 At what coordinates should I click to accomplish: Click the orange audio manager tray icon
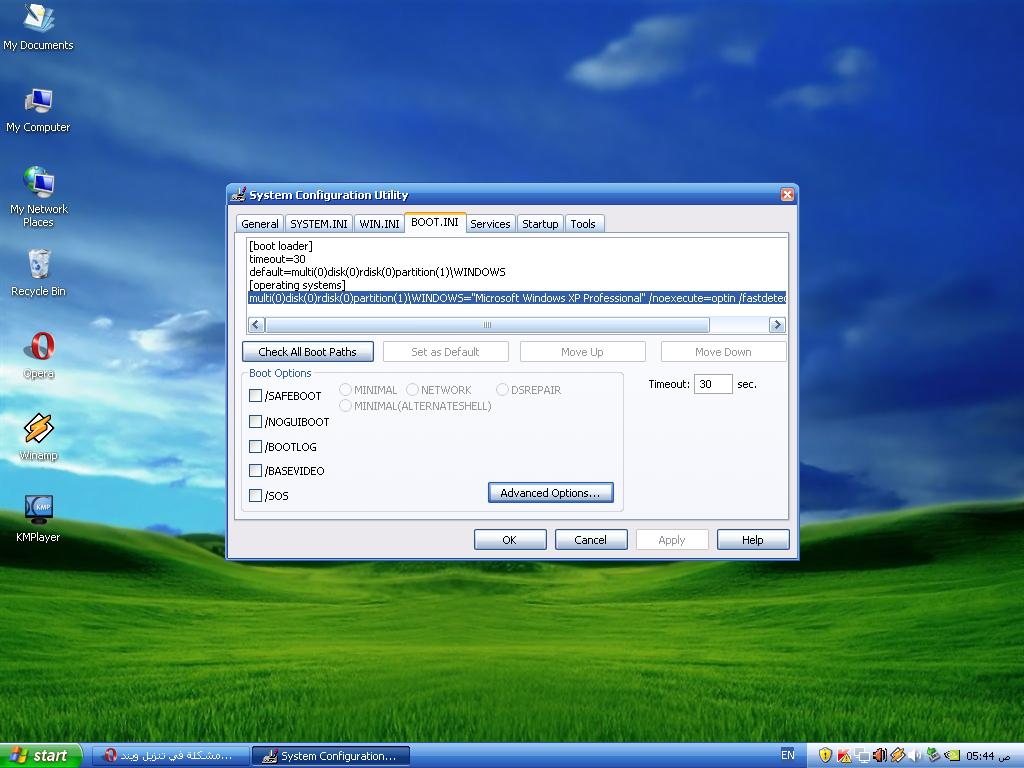(x=880, y=756)
